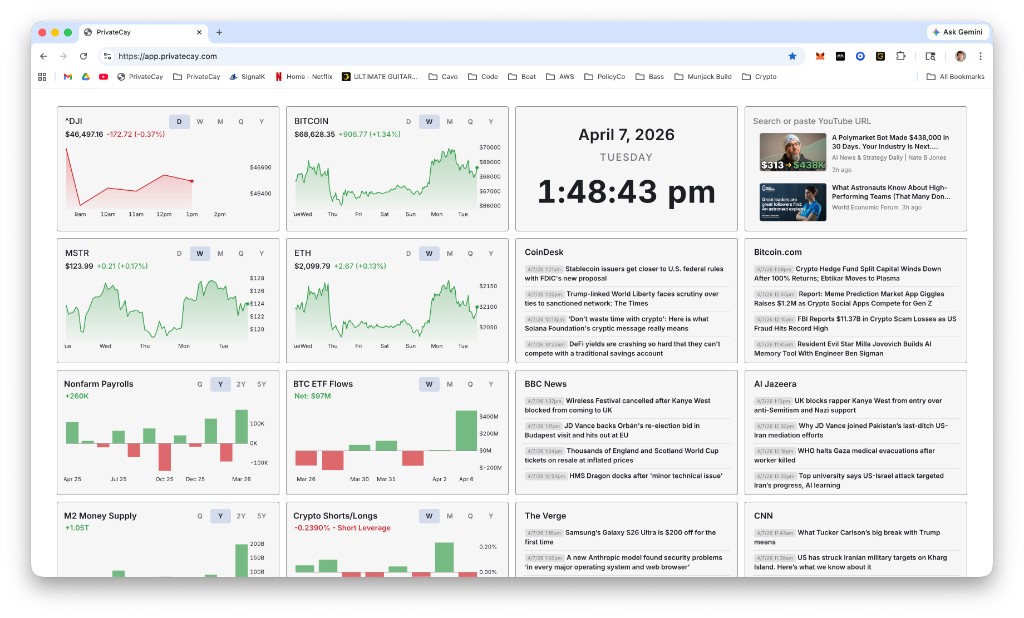Viewport: 1024px width, 618px height.
Task: Open the Chrome profile avatar
Action: 960,56
